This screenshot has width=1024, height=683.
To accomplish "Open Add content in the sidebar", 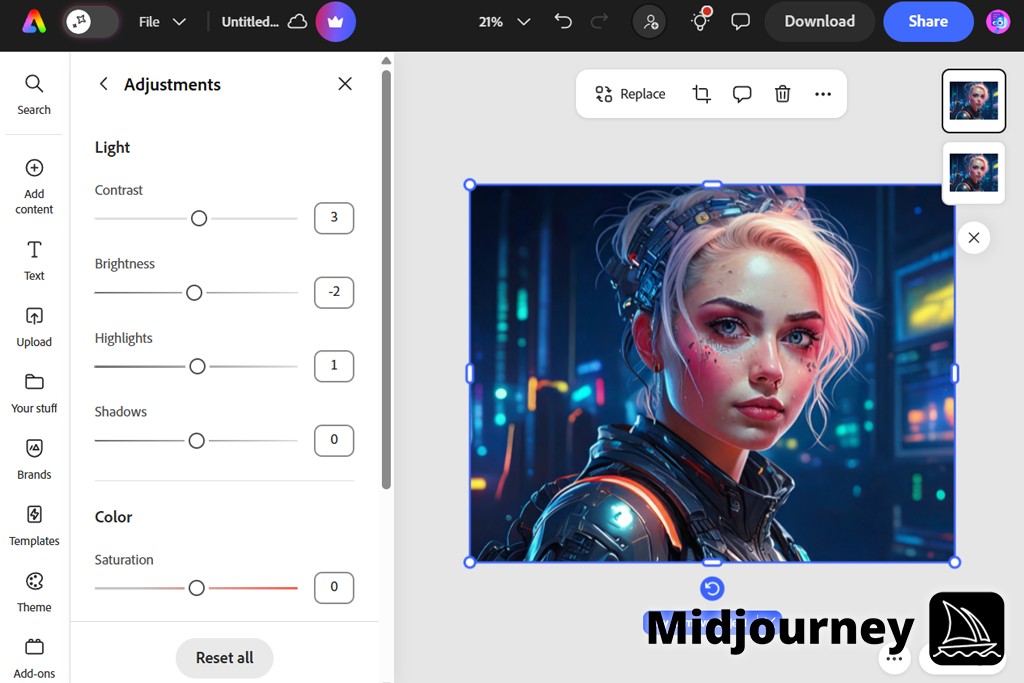I will tap(34, 187).
